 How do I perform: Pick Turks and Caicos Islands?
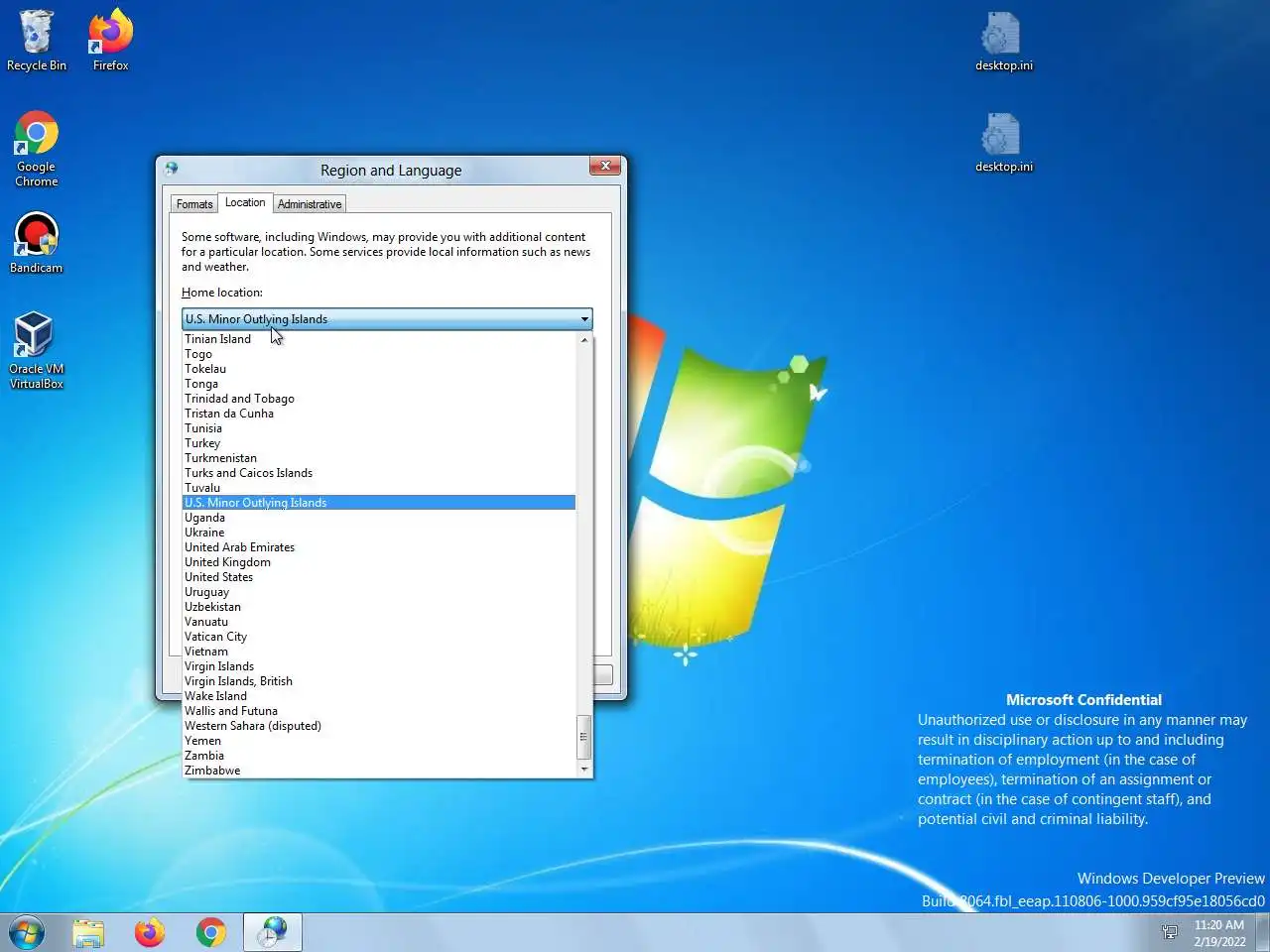point(379,473)
